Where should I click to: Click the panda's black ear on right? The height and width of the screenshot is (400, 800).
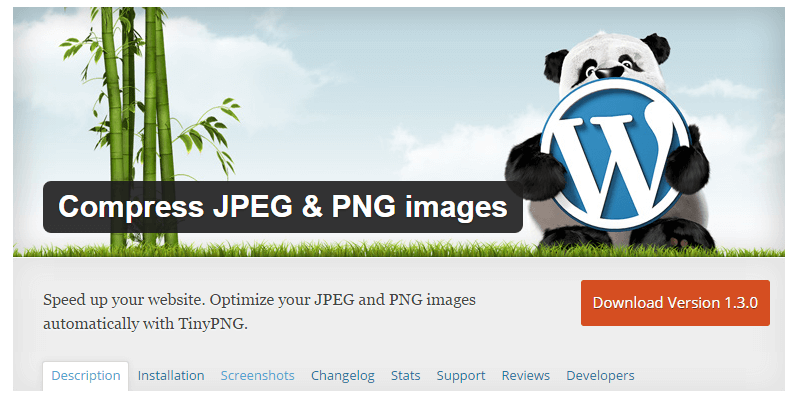(656, 47)
